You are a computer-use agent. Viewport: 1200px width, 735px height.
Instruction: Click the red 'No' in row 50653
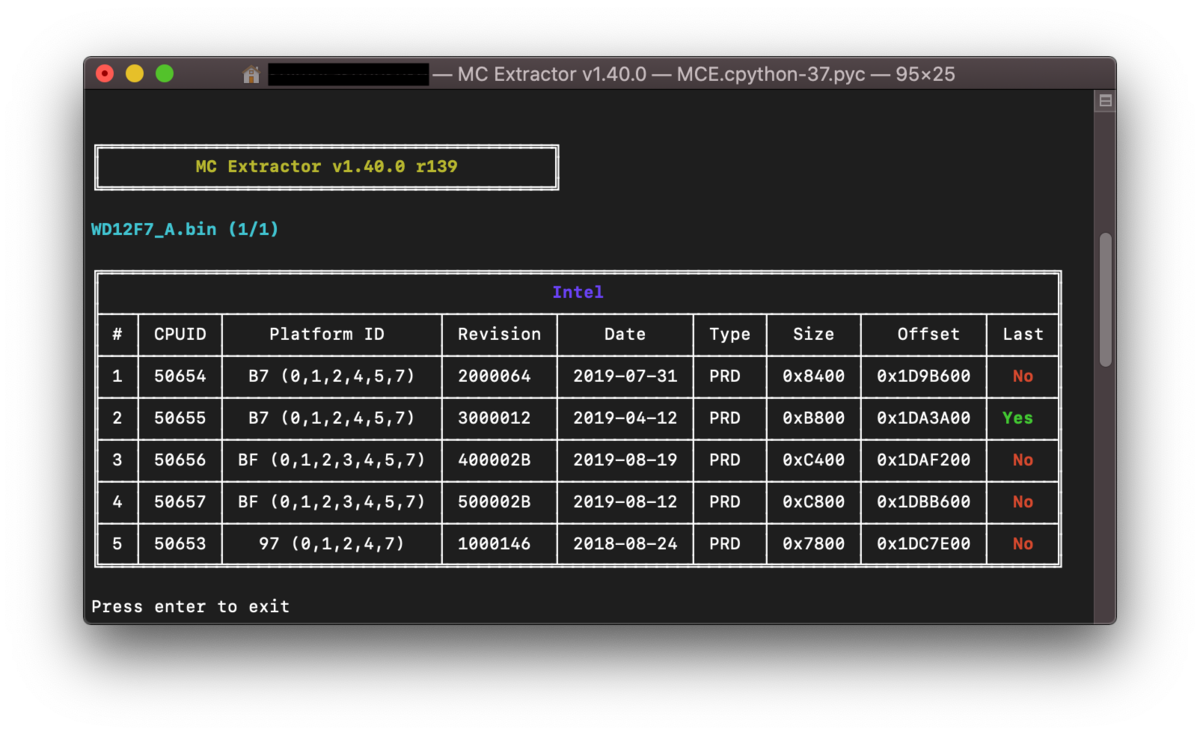[1023, 544]
